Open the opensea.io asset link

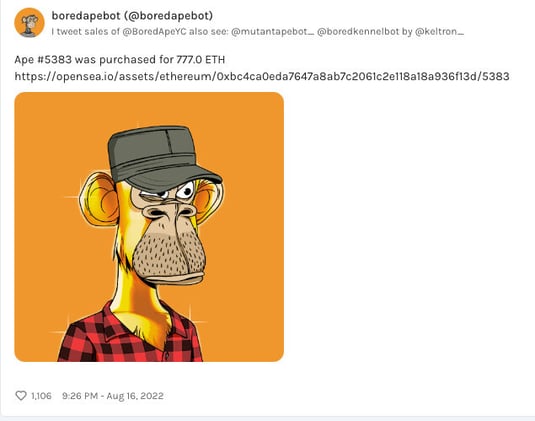[x=262, y=76]
